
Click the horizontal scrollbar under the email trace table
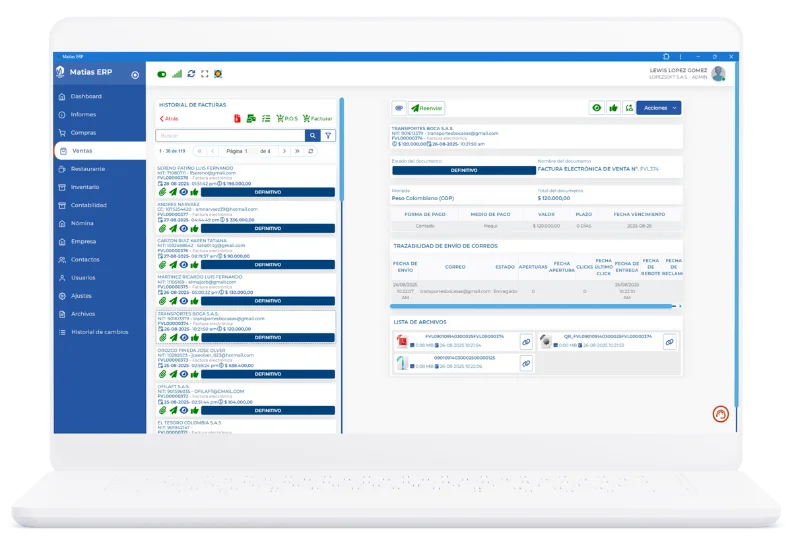533,306
